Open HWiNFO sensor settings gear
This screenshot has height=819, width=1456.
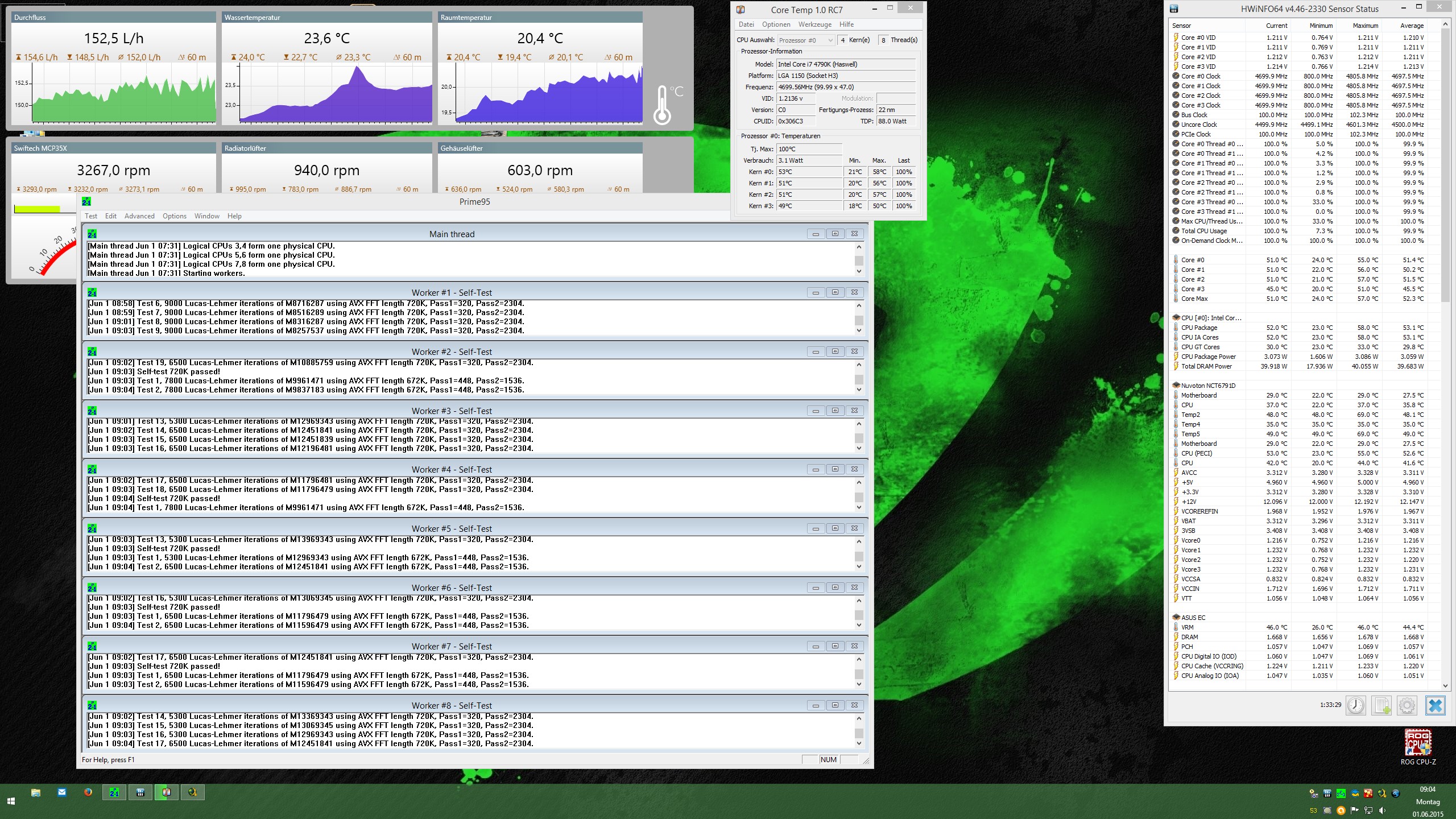pyautogui.click(x=1407, y=705)
